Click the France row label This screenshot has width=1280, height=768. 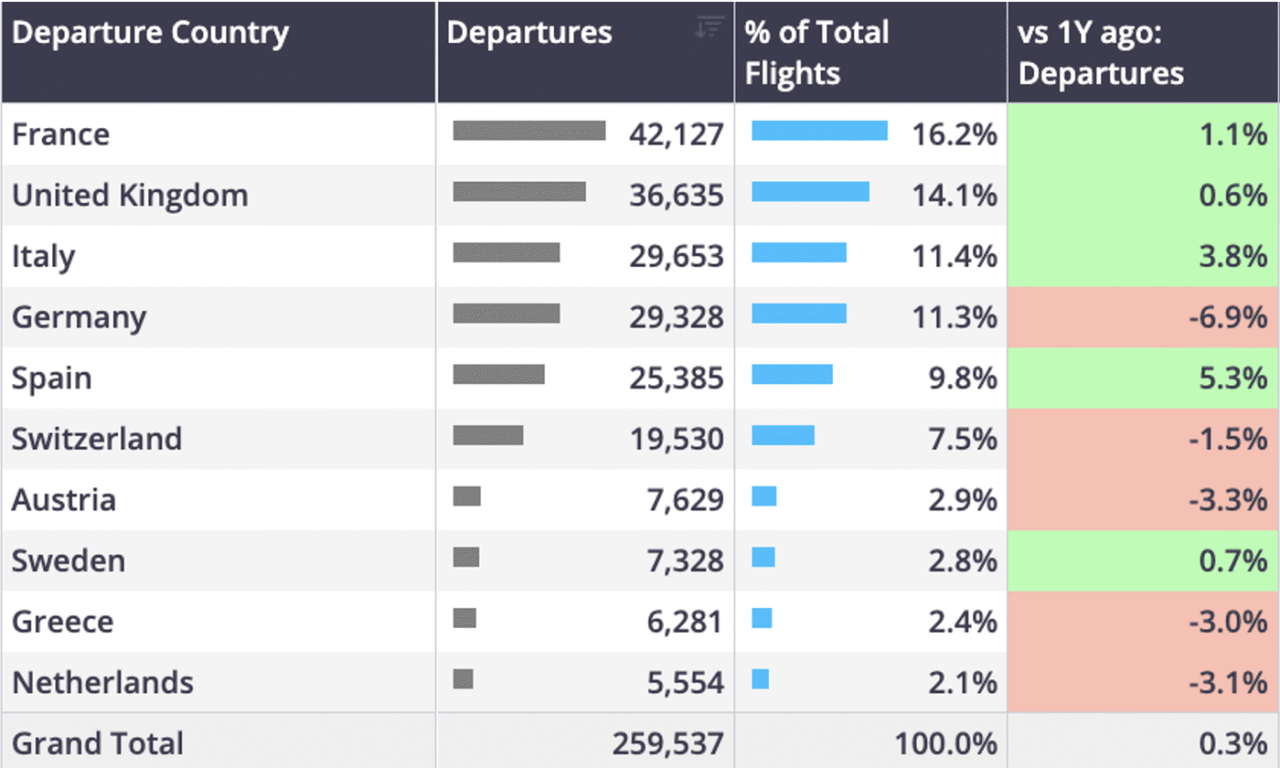click(x=61, y=134)
